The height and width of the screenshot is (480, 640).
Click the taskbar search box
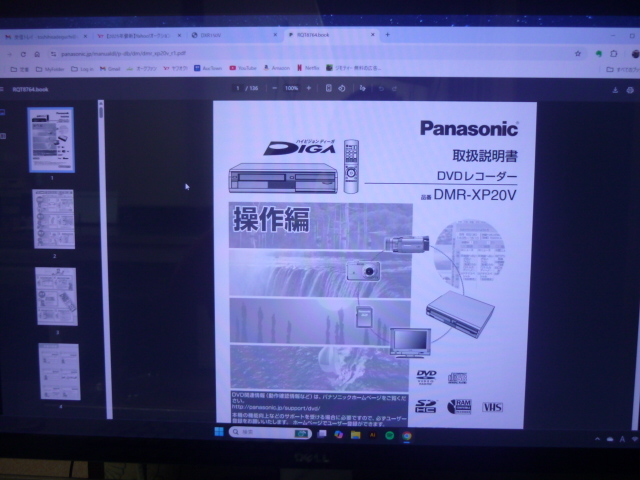click(270, 433)
